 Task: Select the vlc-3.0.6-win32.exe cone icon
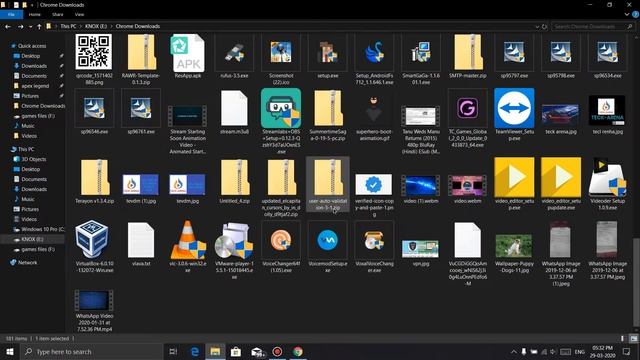click(188, 240)
